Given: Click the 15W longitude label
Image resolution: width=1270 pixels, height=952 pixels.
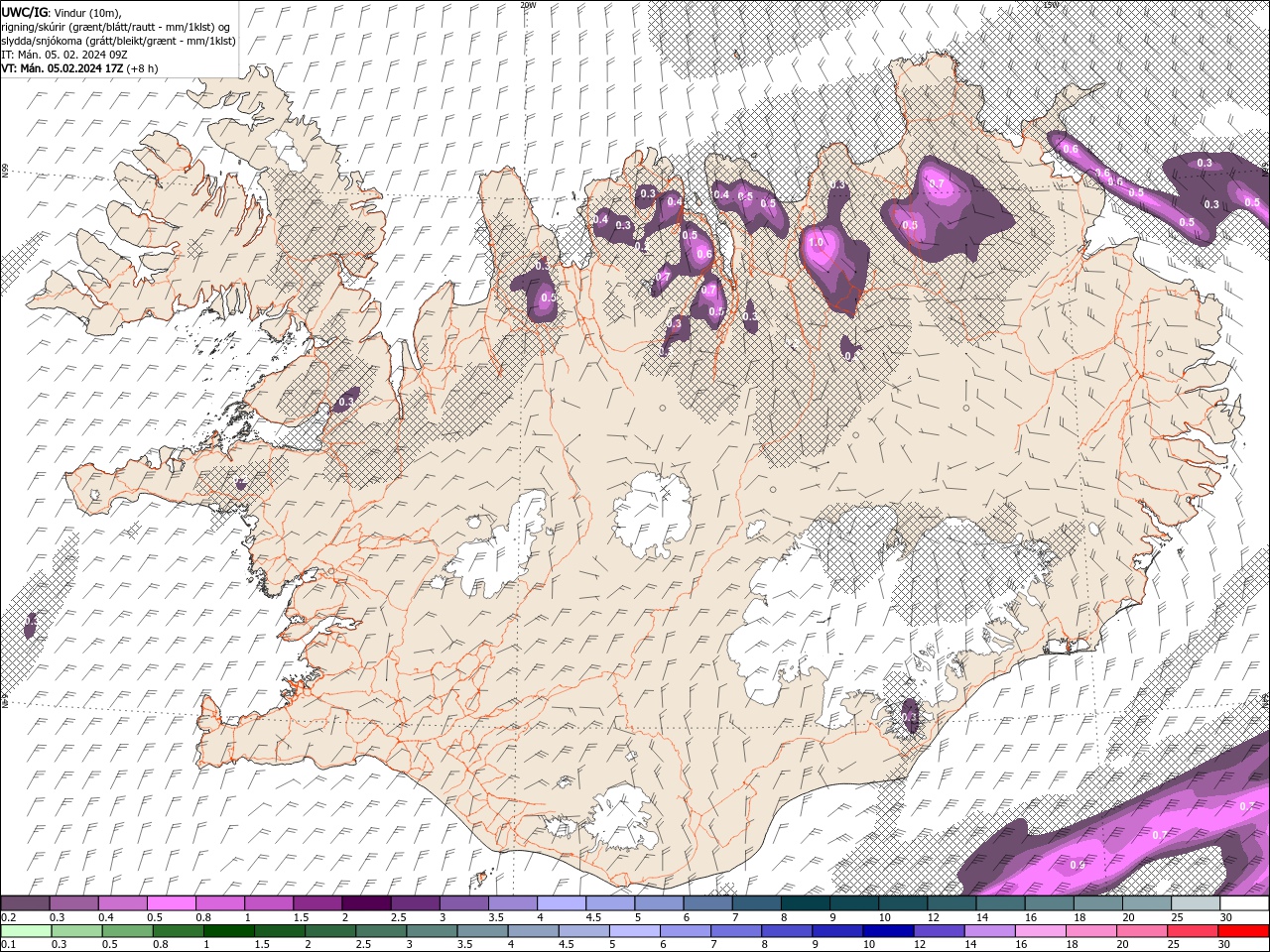Looking at the screenshot, I should [1052, 5].
